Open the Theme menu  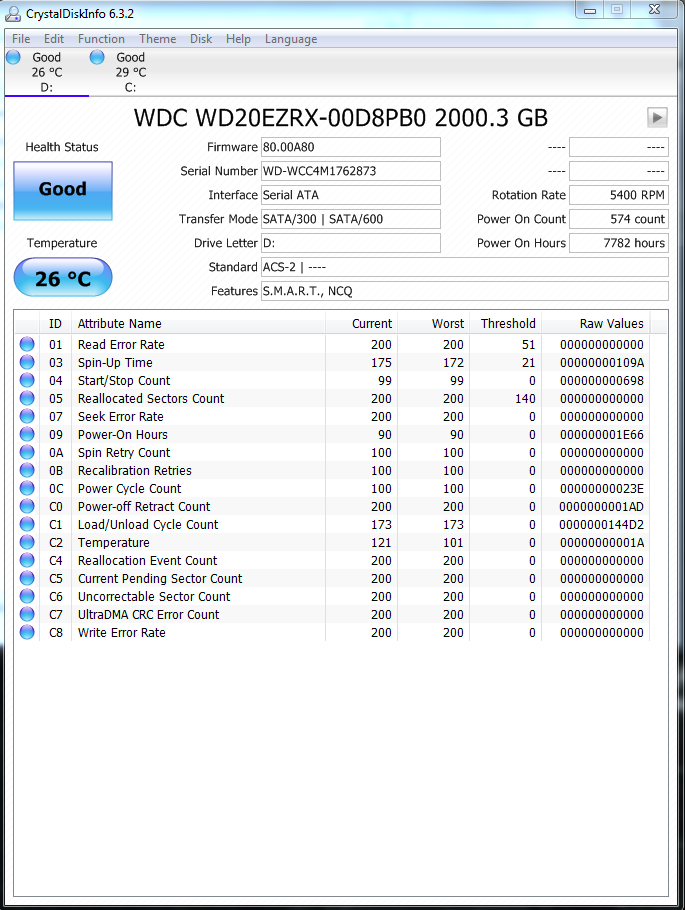(x=157, y=39)
